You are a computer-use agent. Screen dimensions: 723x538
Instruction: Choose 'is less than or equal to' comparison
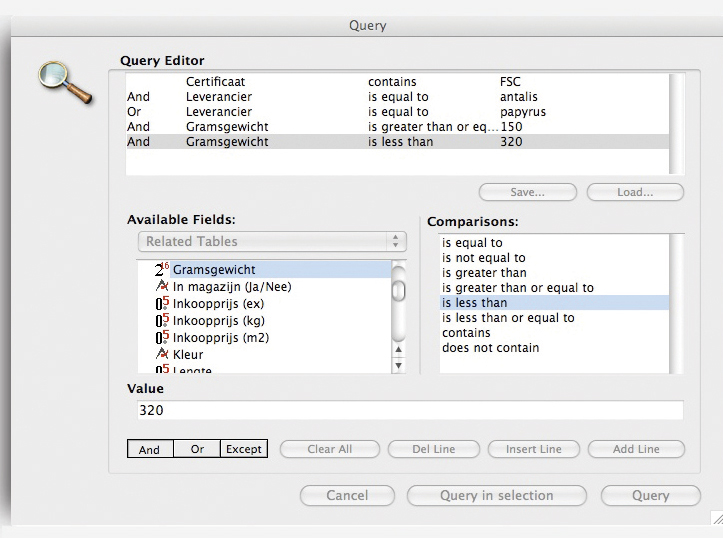pyautogui.click(x=554, y=318)
